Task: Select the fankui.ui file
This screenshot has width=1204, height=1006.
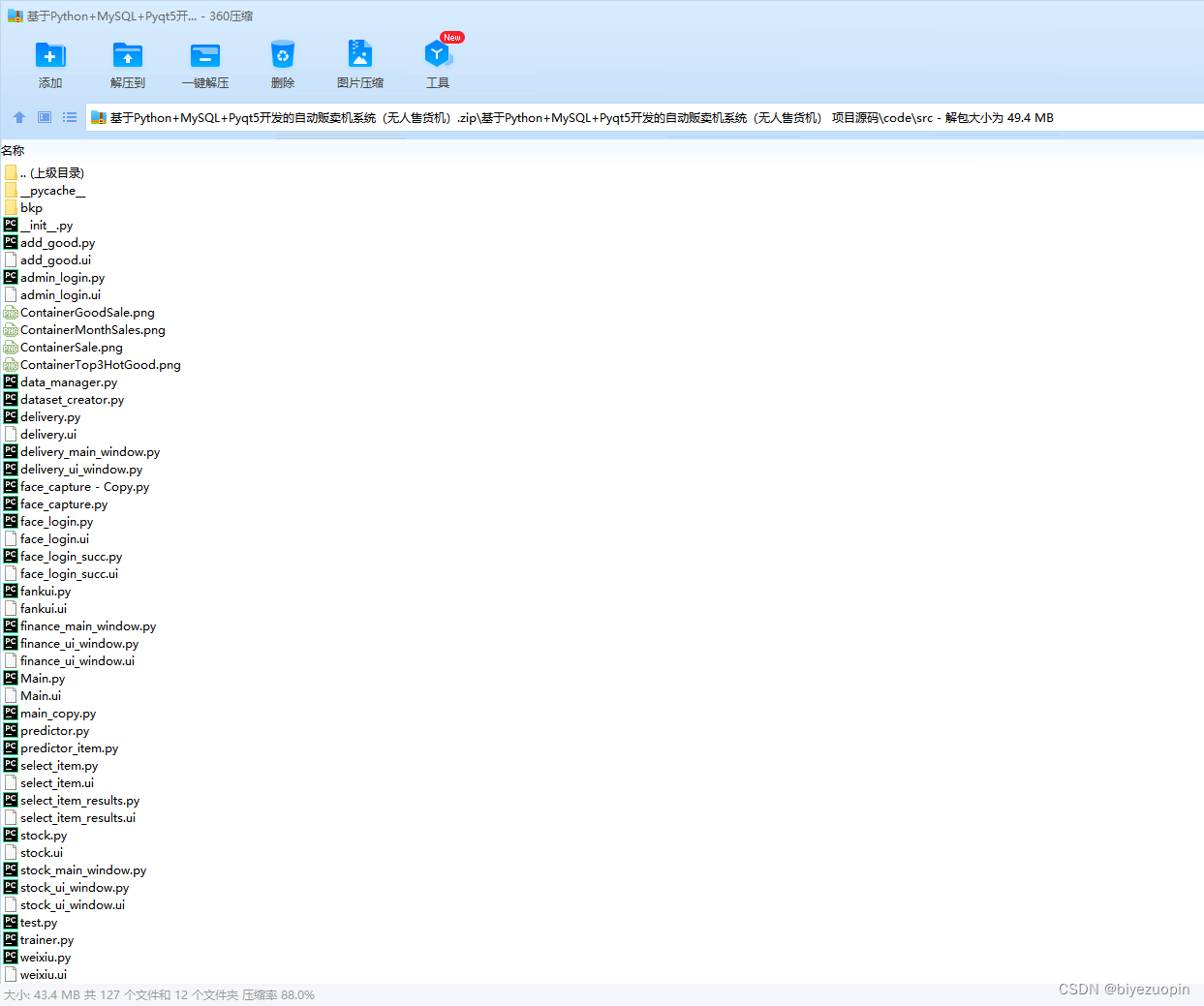Action: [x=36, y=608]
